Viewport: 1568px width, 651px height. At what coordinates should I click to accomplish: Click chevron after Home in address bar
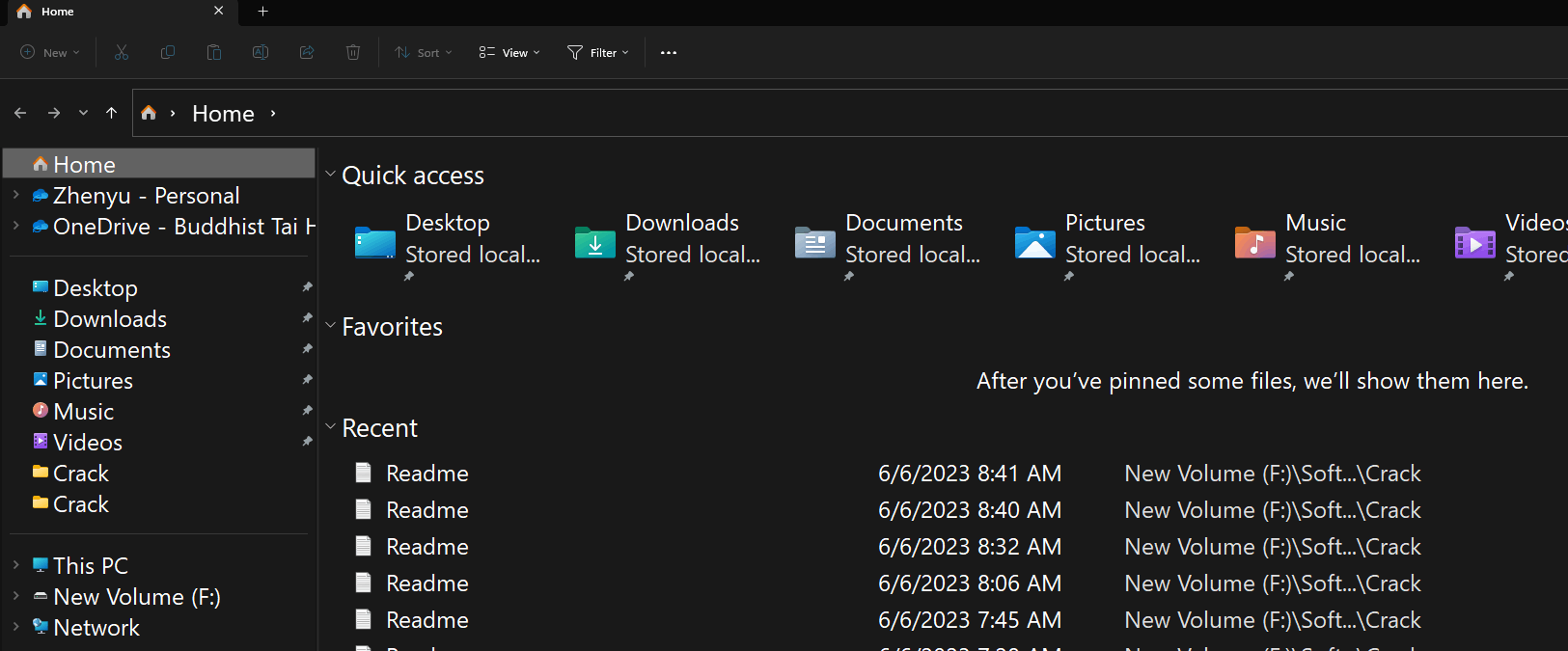[273, 113]
